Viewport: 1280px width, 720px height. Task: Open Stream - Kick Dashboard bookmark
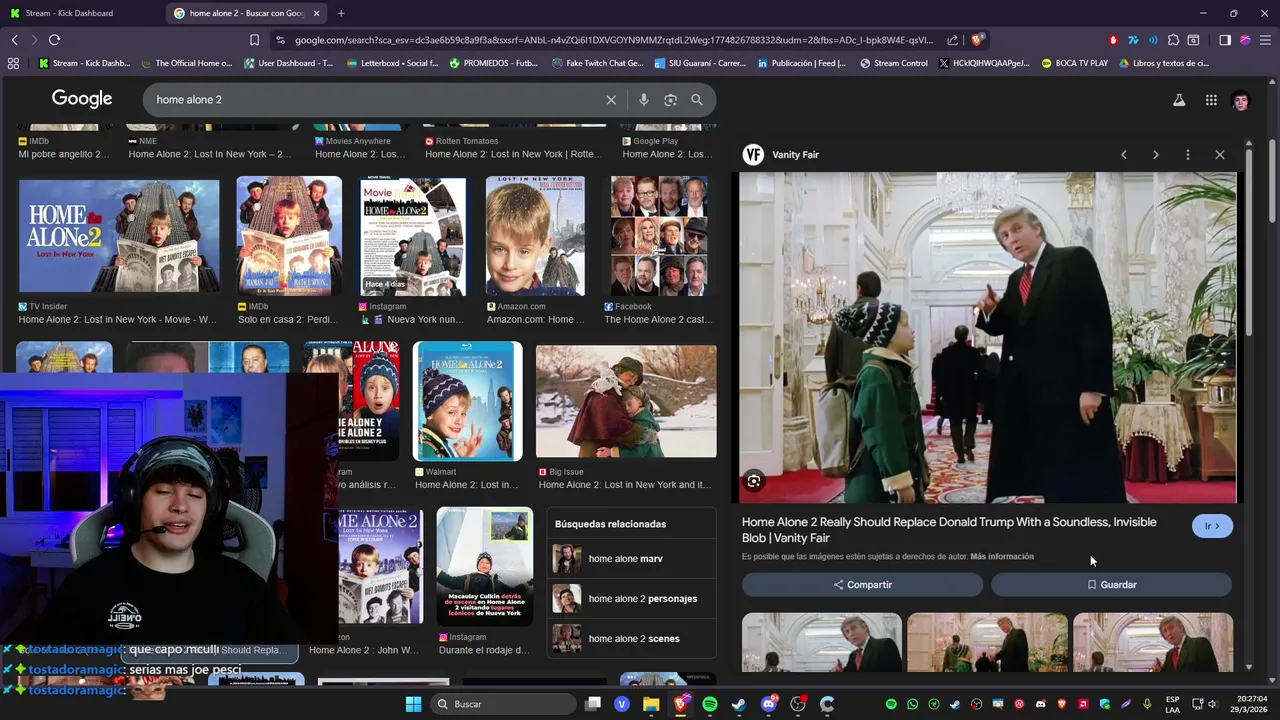tap(85, 63)
